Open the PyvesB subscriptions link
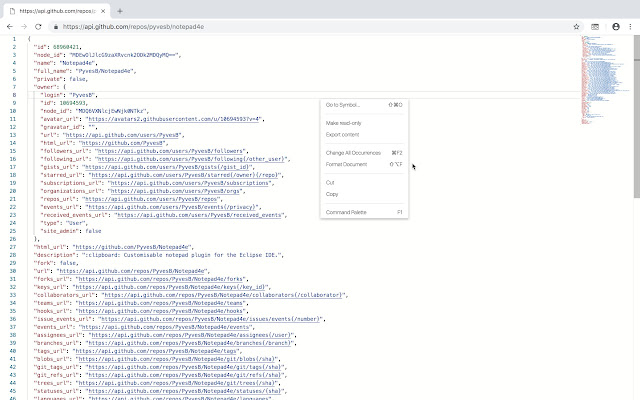This screenshot has width=640, height=400. (x=190, y=183)
